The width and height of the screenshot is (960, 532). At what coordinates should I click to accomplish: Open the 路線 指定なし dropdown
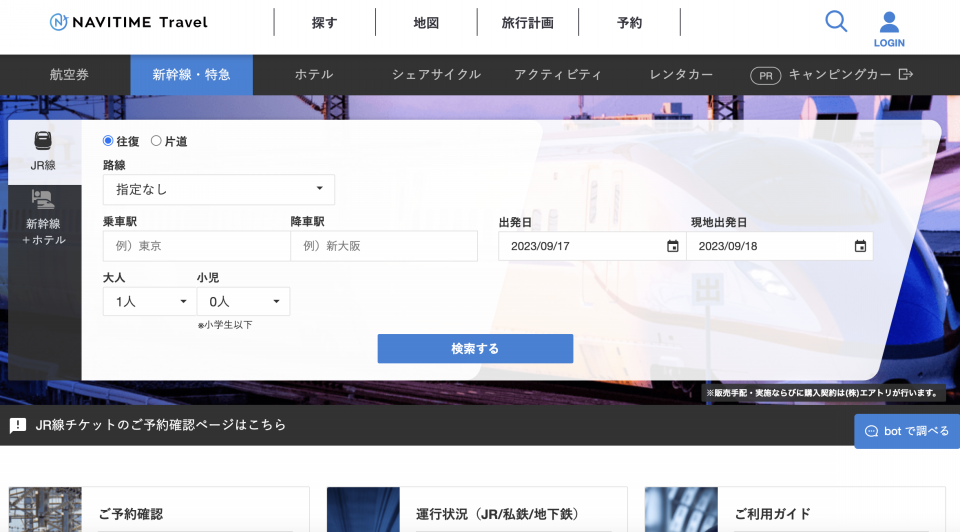click(219, 189)
